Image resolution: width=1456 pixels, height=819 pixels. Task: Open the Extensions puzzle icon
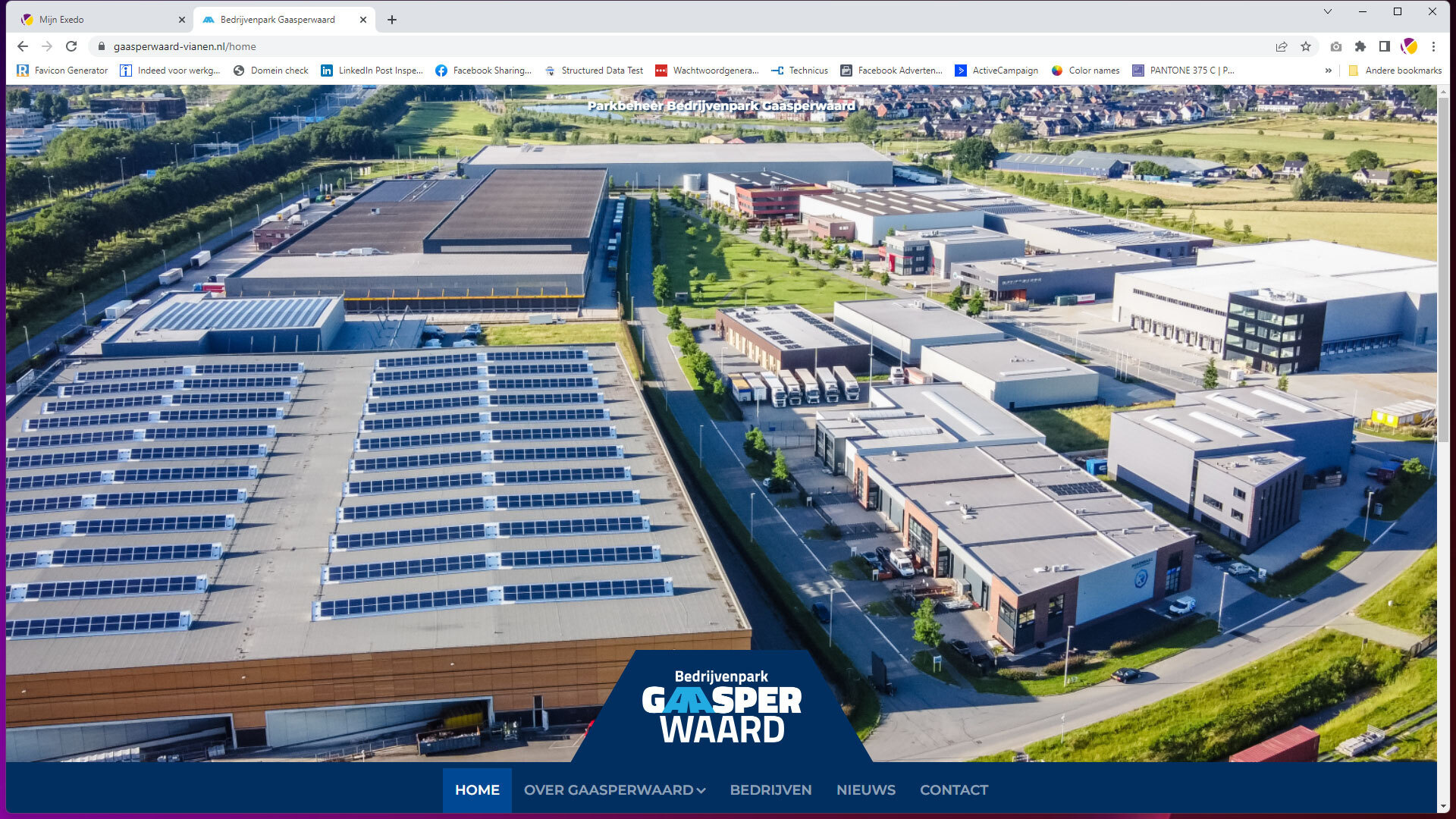point(1360,46)
